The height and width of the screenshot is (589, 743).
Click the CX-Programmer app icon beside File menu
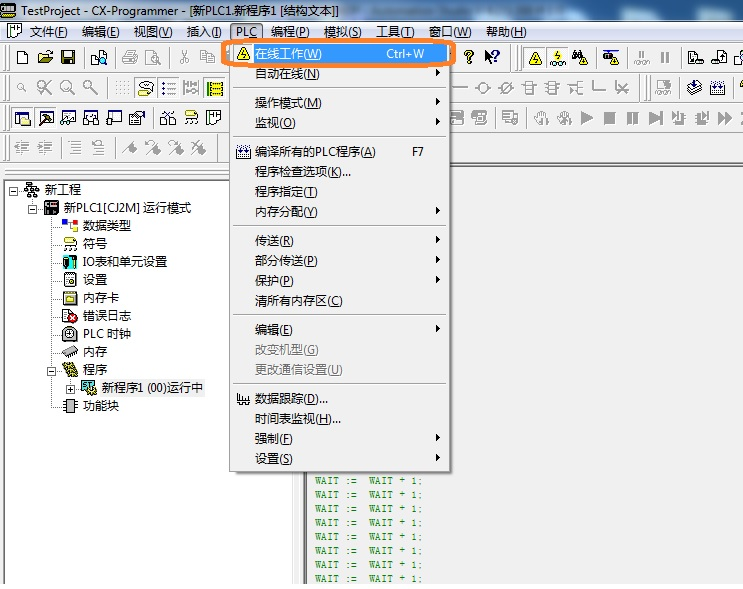pyautogui.click(x=14, y=31)
